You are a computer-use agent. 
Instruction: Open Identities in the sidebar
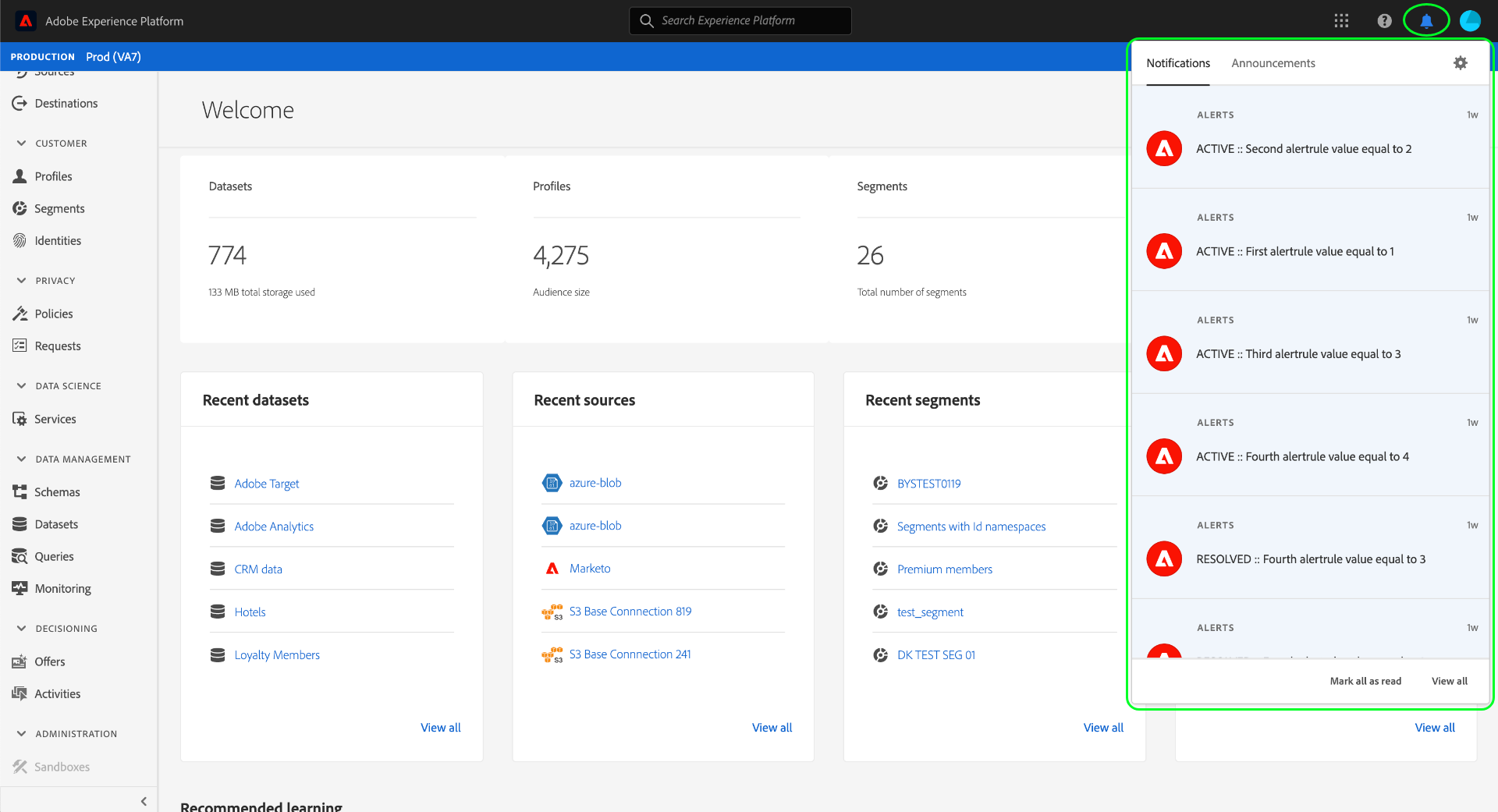(47, 241)
